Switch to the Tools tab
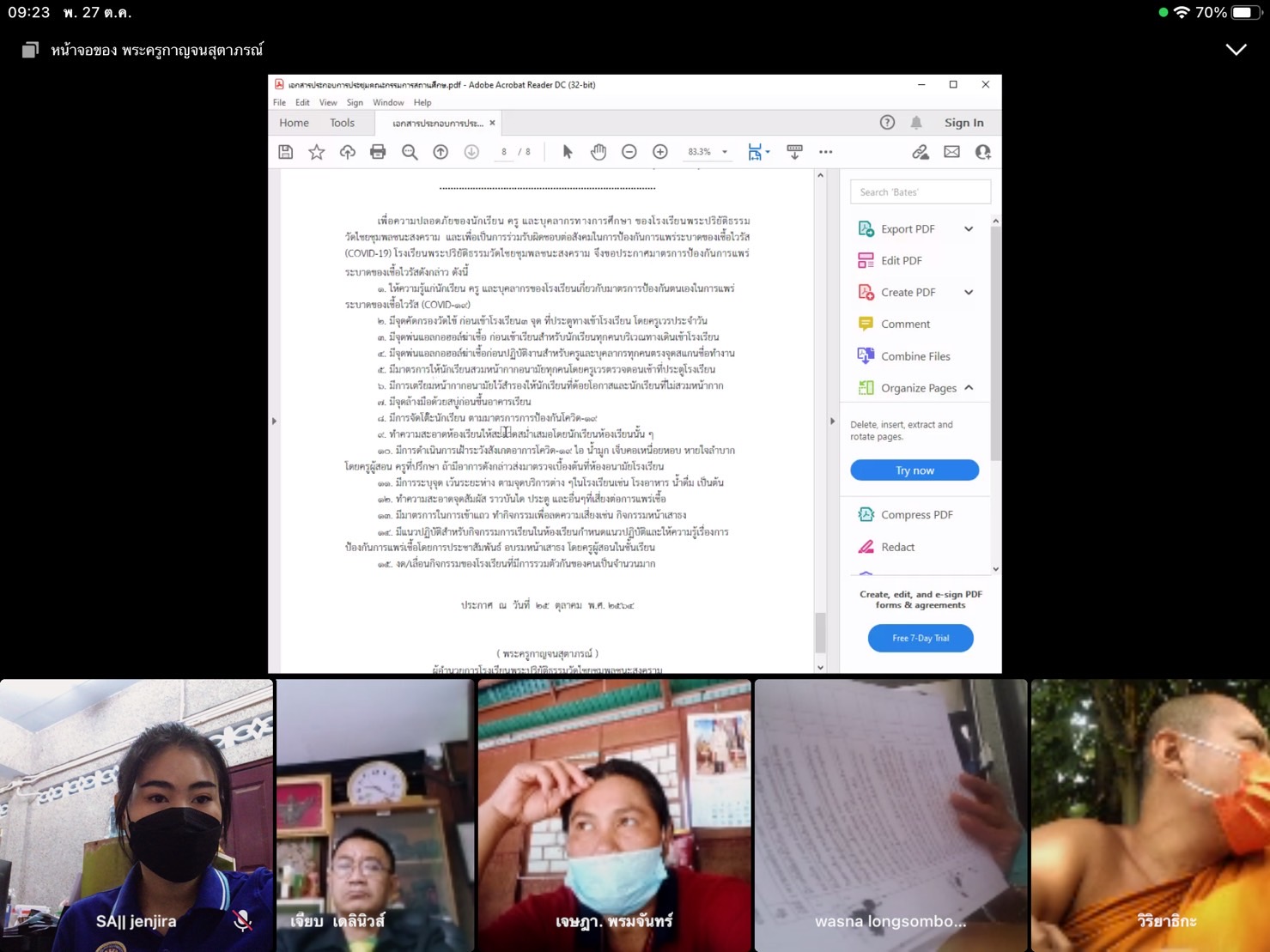 pyautogui.click(x=342, y=123)
